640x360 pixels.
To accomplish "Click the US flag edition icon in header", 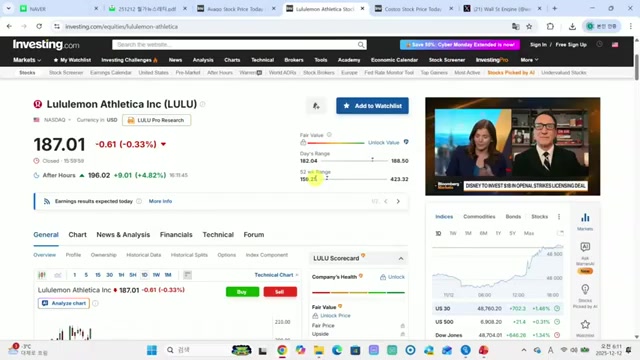I will point(615,44).
